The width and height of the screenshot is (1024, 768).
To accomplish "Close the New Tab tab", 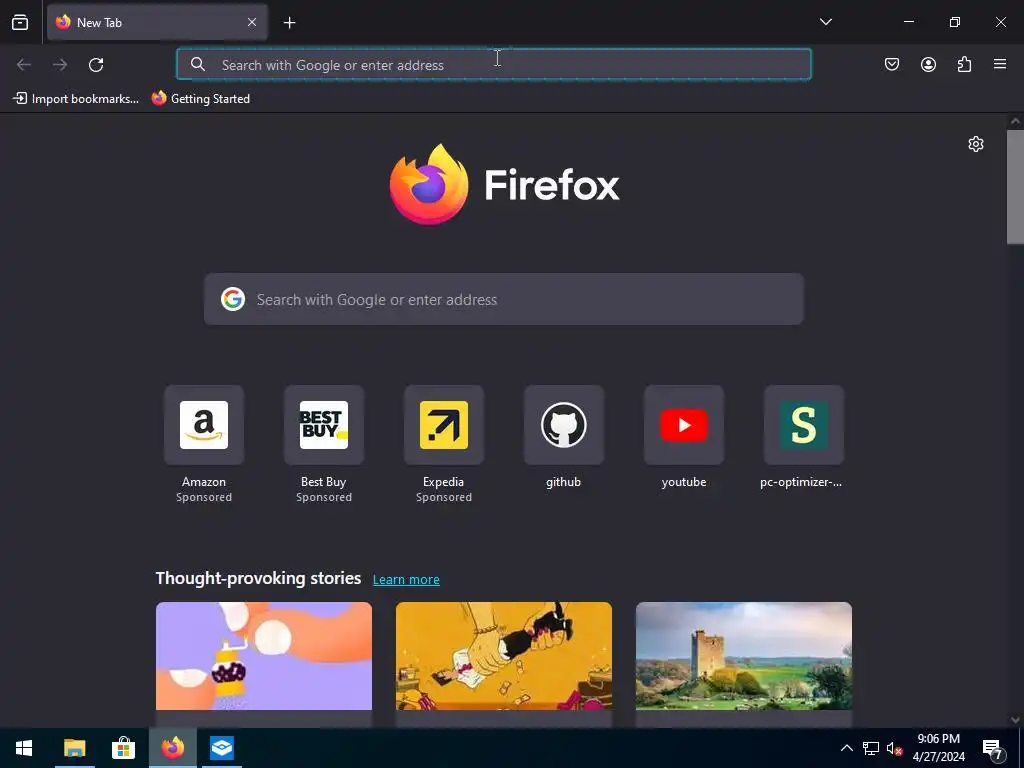I will pos(252,22).
